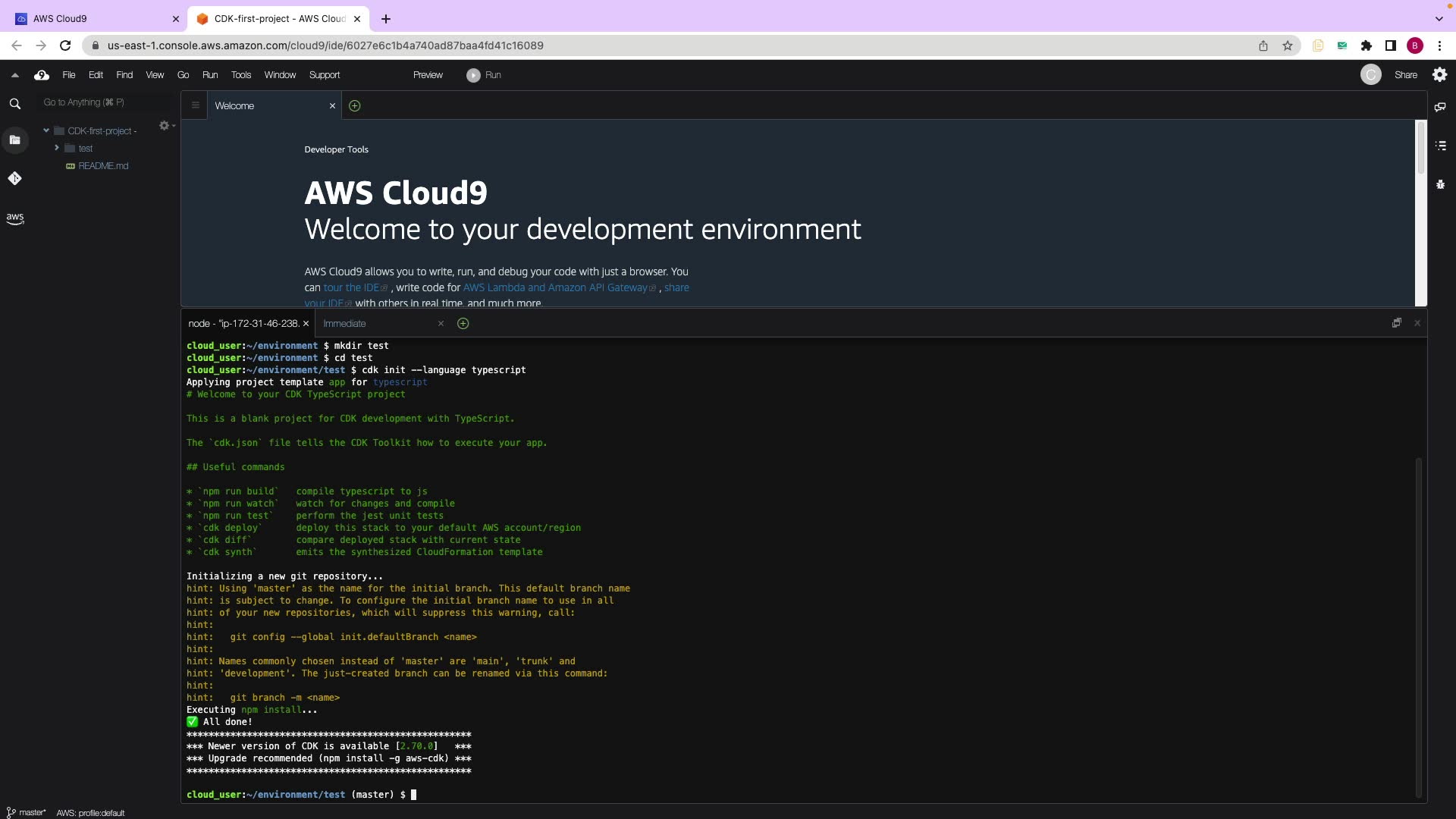
Task: Open the Outline panel on right edge
Action: pyautogui.click(x=1440, y=145)
